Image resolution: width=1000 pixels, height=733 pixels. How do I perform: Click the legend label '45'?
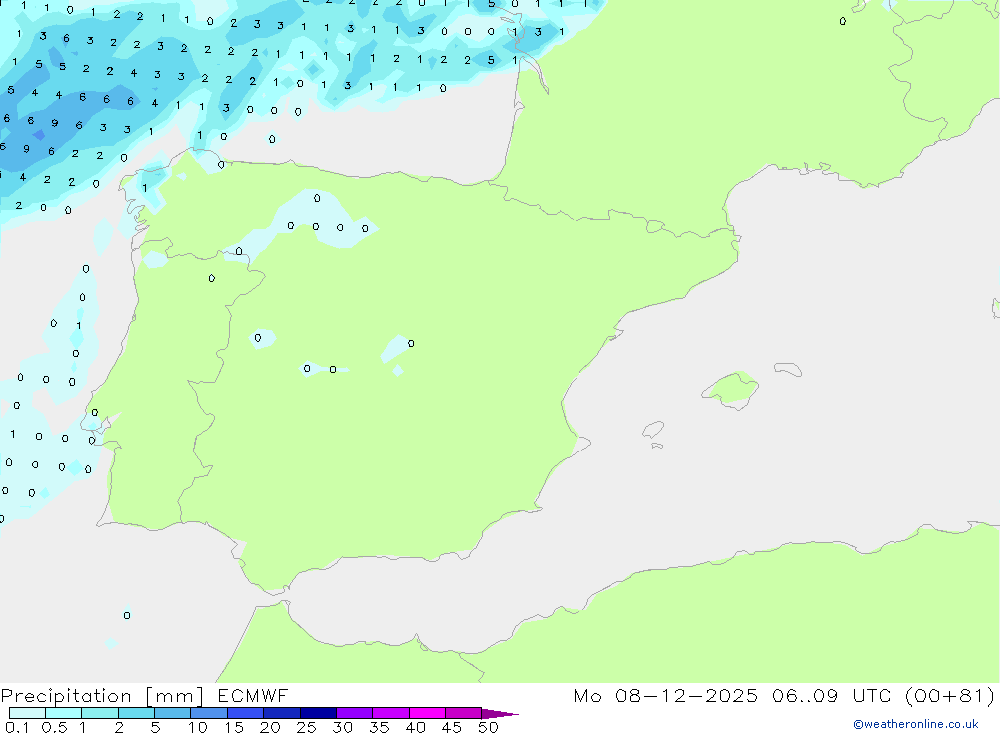click(452, 727)
